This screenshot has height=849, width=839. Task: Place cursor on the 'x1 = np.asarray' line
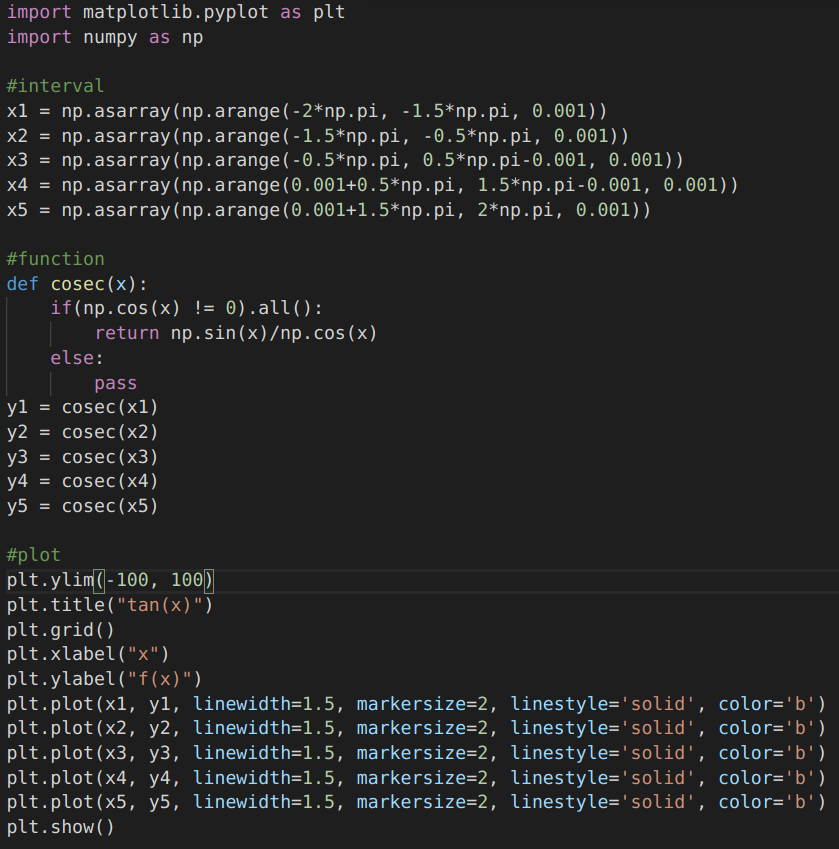307,111
